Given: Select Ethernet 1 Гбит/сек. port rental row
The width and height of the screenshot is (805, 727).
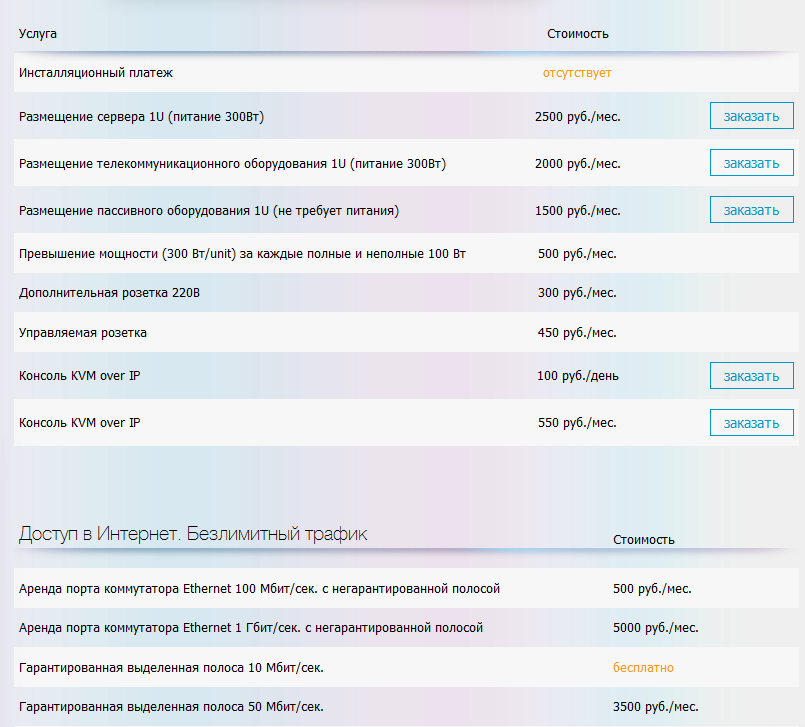Looking at the screenshot, I should (251, 628).
